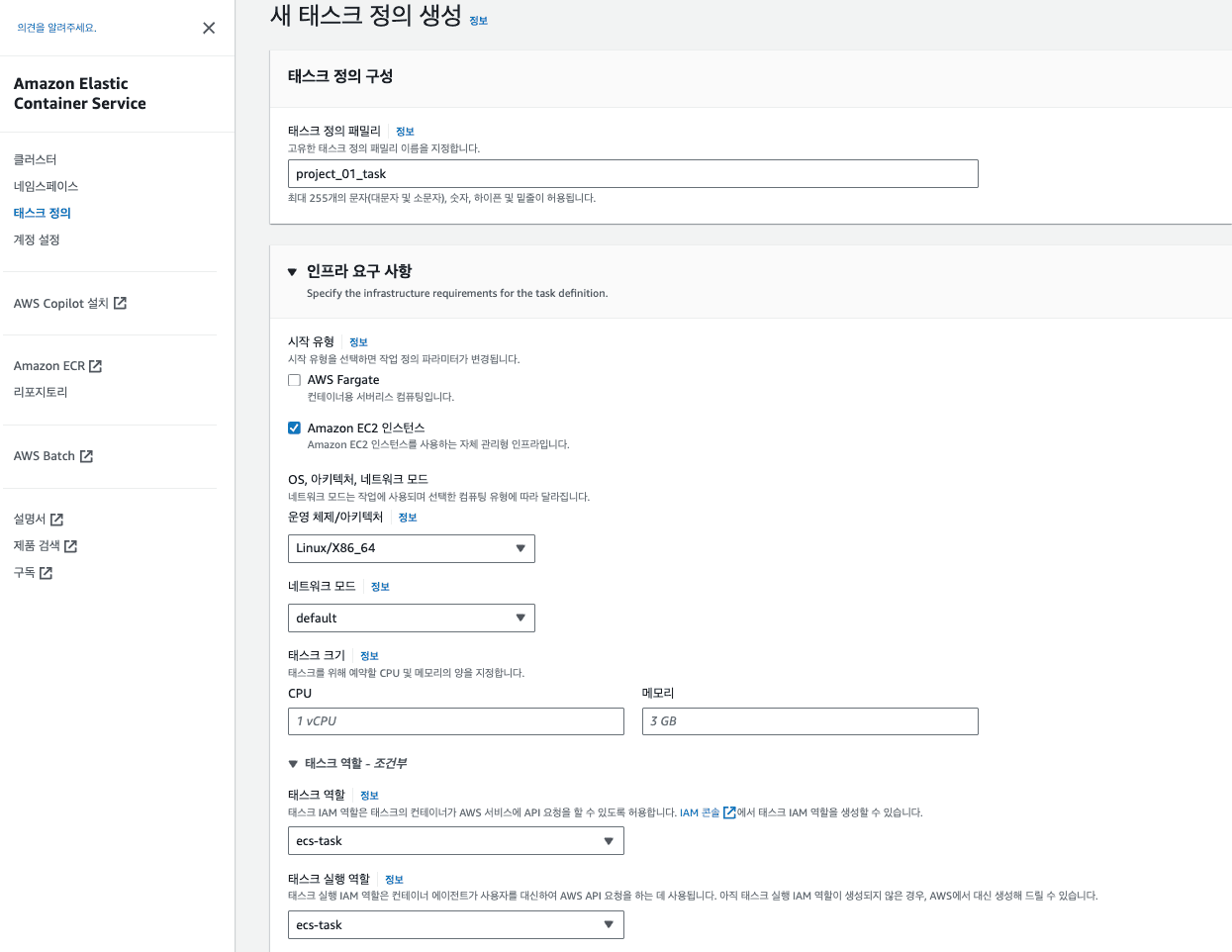This screenshot has width=1232, height=952.
Task: Open 계정 설정 in the sidebar
Action: 37,239
